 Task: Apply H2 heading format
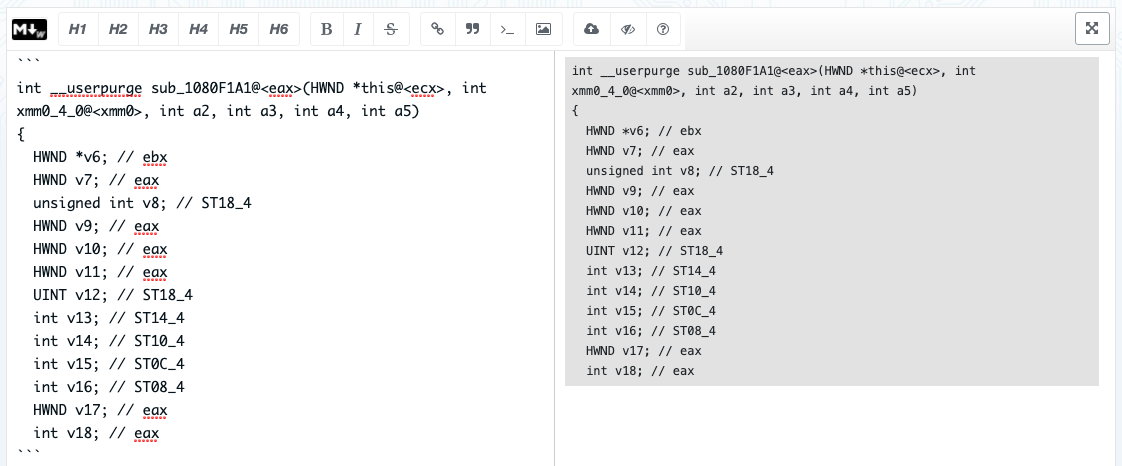click(117, 29)
